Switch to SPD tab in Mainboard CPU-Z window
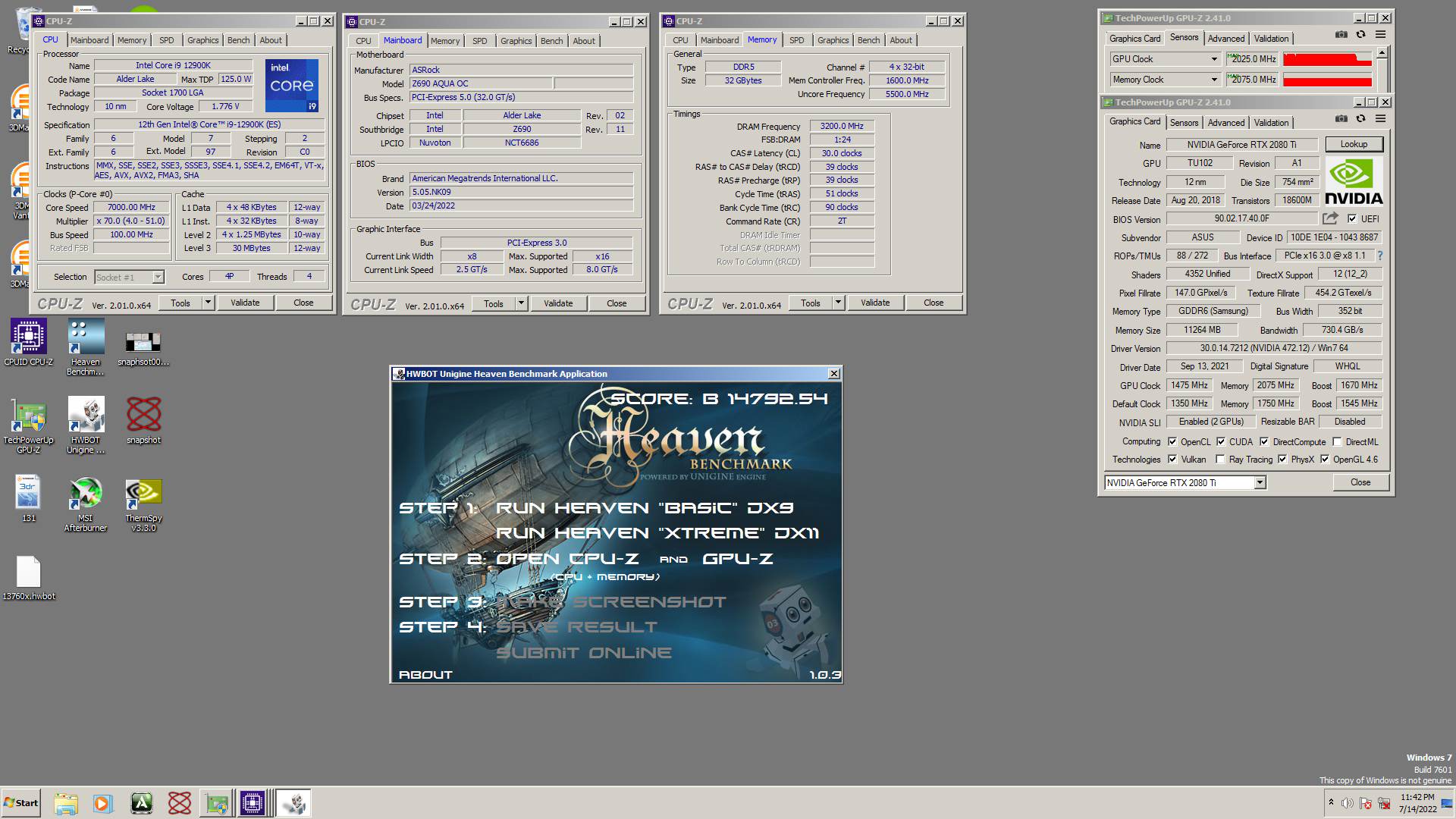This screenshot has height=819, width=1456. point(480,41)
